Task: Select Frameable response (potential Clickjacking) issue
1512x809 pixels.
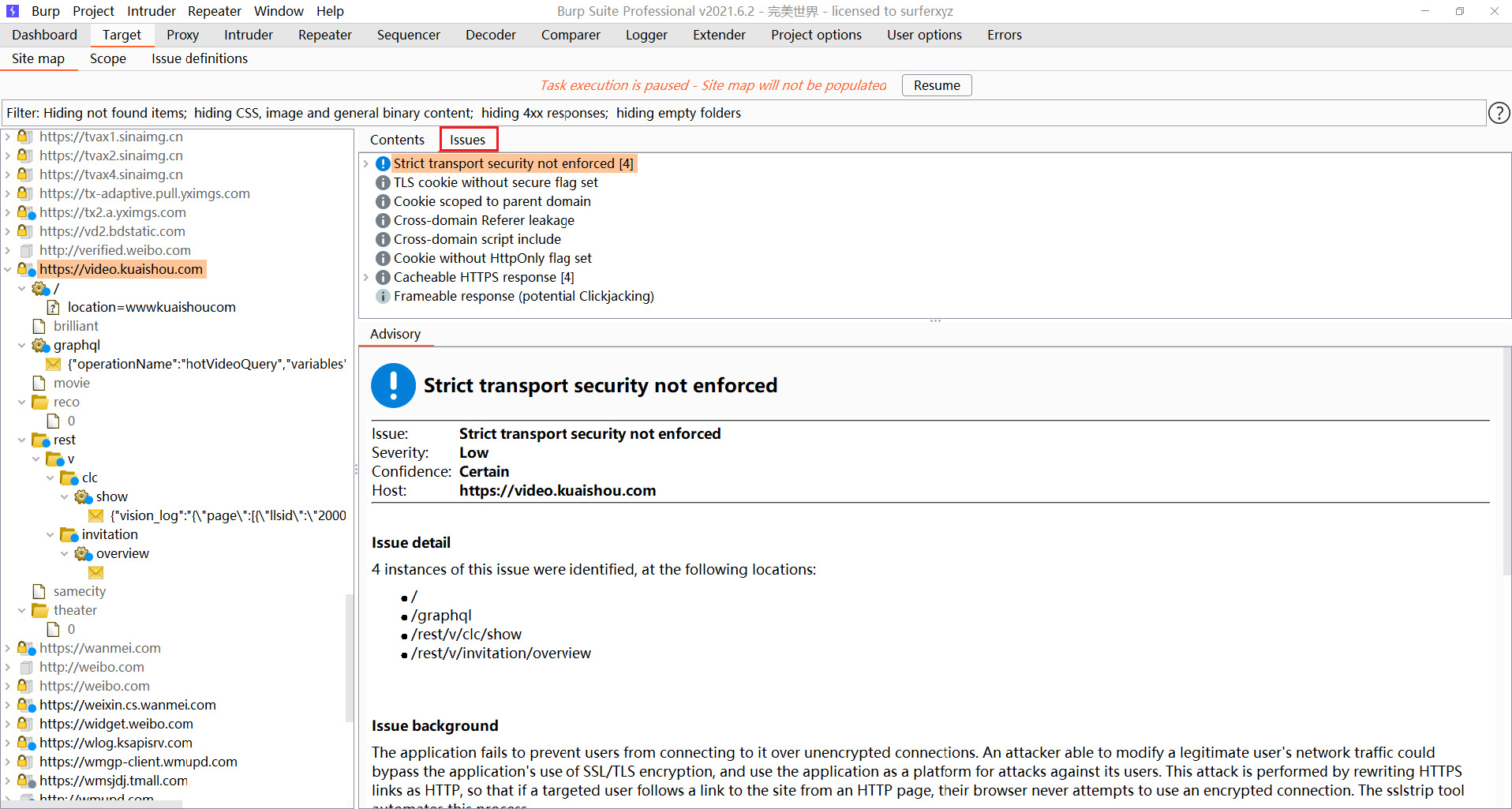Action: tap(524, 296)
